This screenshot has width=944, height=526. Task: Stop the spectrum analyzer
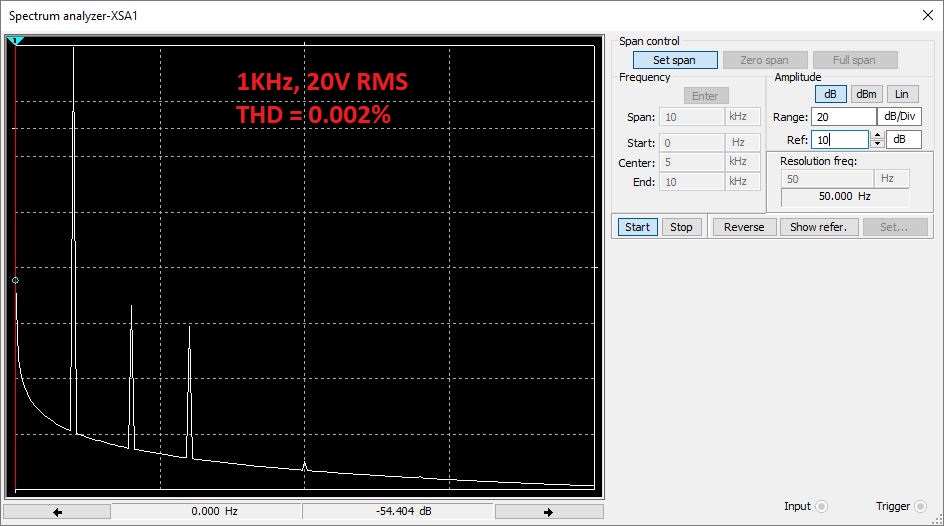click(682, 227)
